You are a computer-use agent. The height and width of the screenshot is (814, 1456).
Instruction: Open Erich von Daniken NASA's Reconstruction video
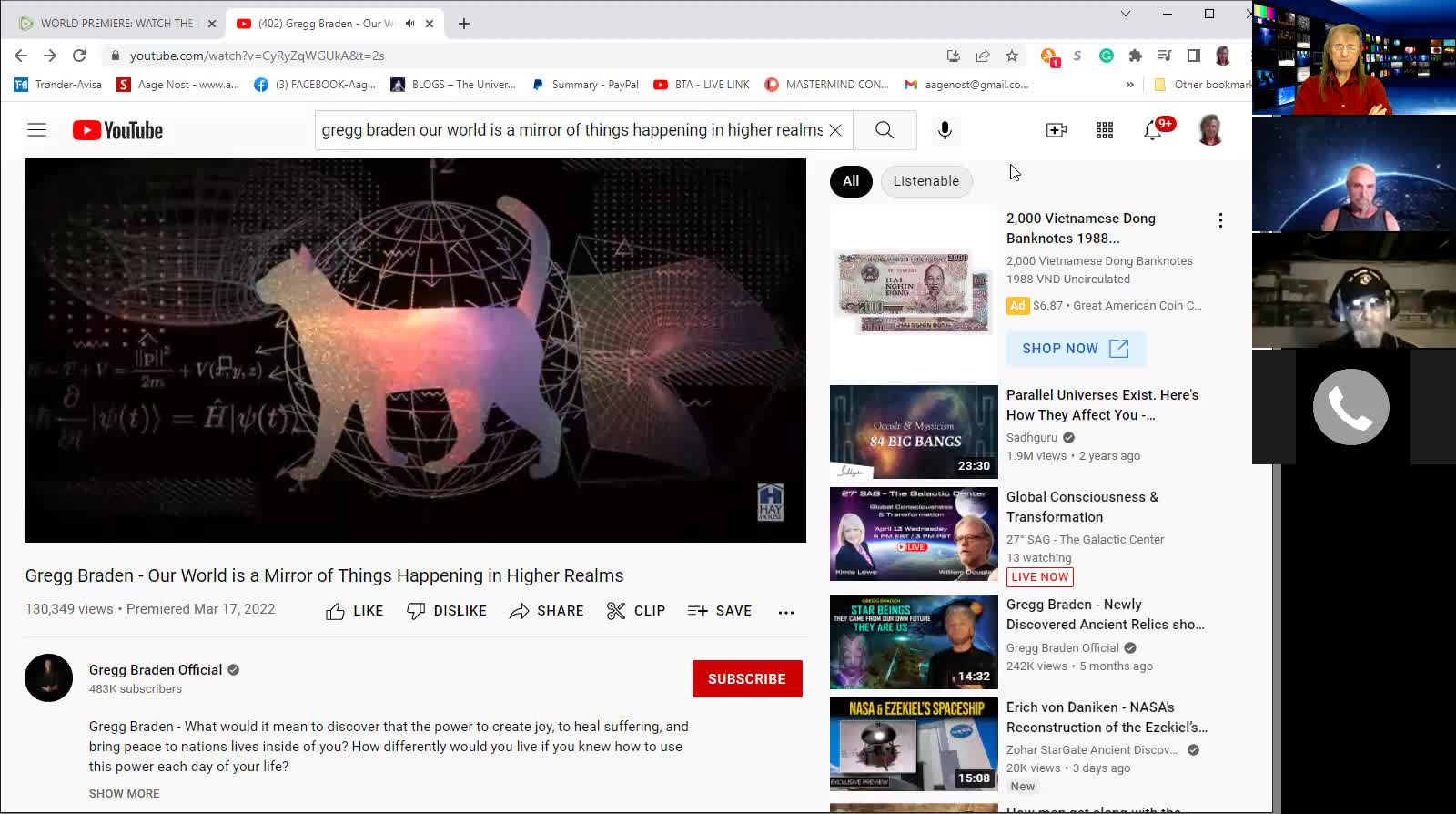click(x=1107, y=717)
